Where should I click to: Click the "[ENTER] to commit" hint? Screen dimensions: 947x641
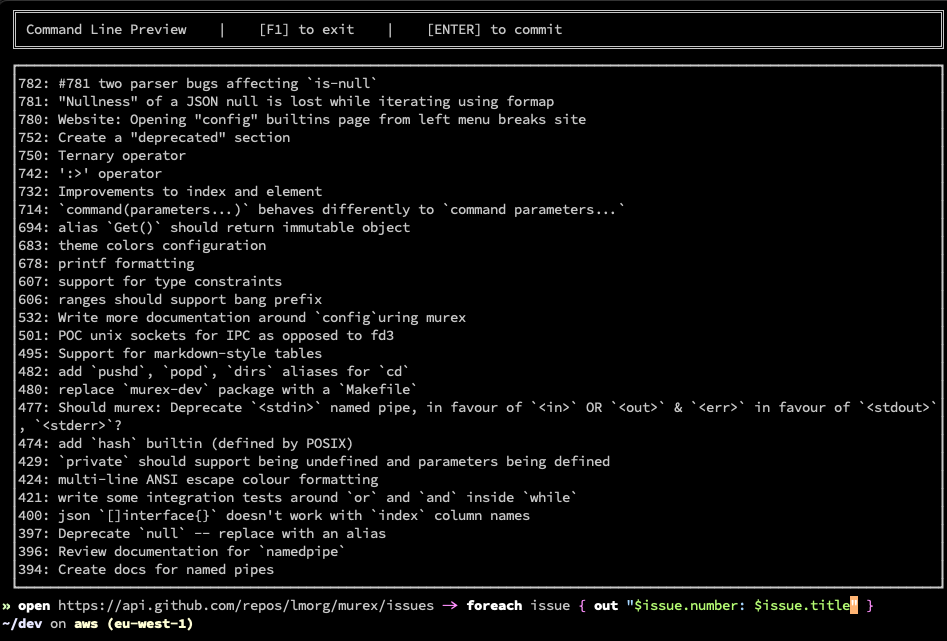[x=494, y=29]
